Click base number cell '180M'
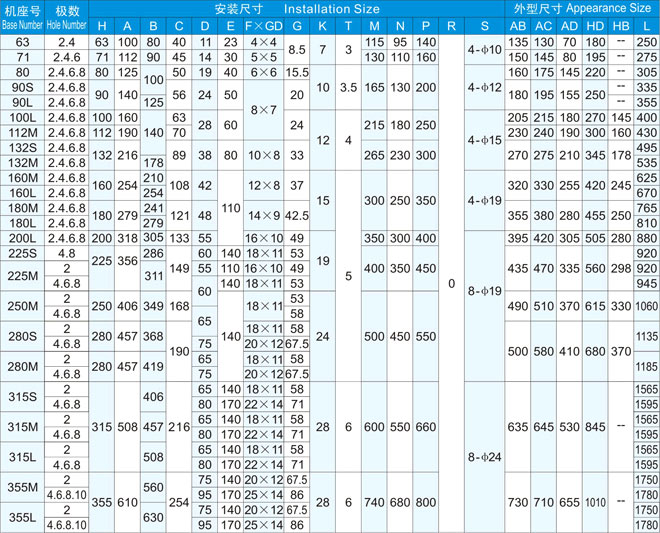Viewport: 660px width, 533px height. click(x=22, y=208)
